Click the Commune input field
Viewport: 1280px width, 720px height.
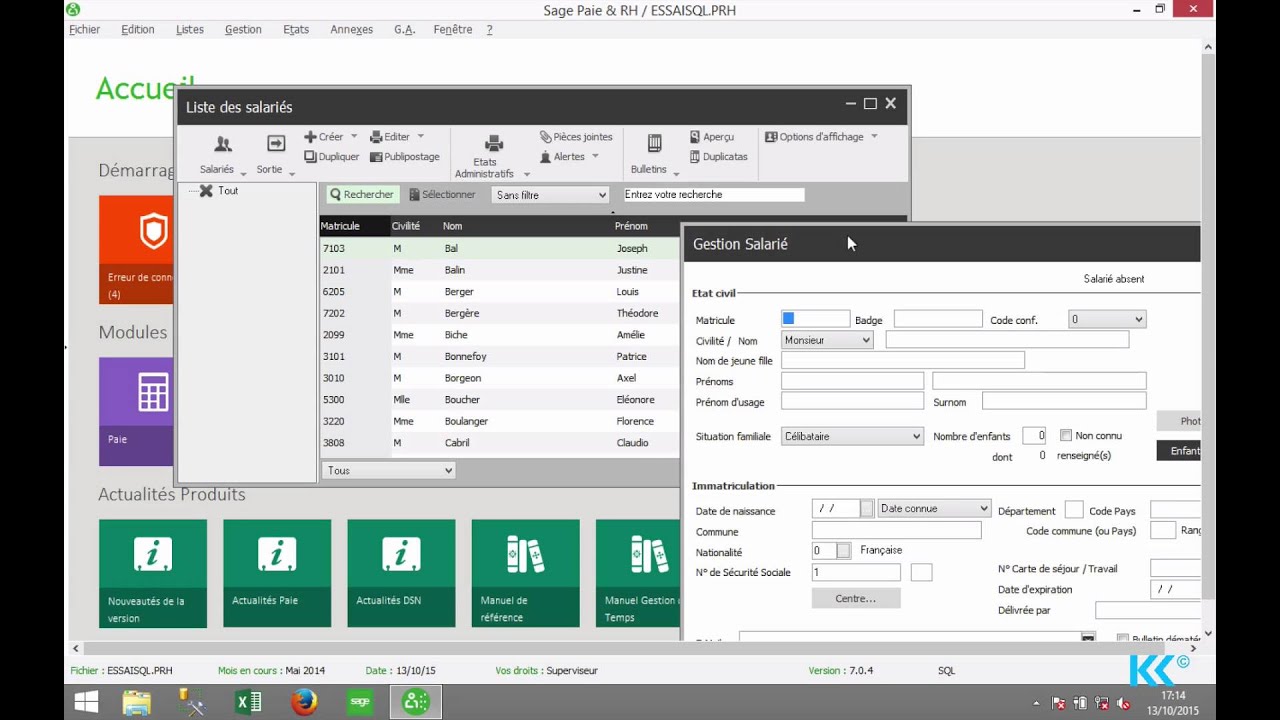(x=896, y=531)
